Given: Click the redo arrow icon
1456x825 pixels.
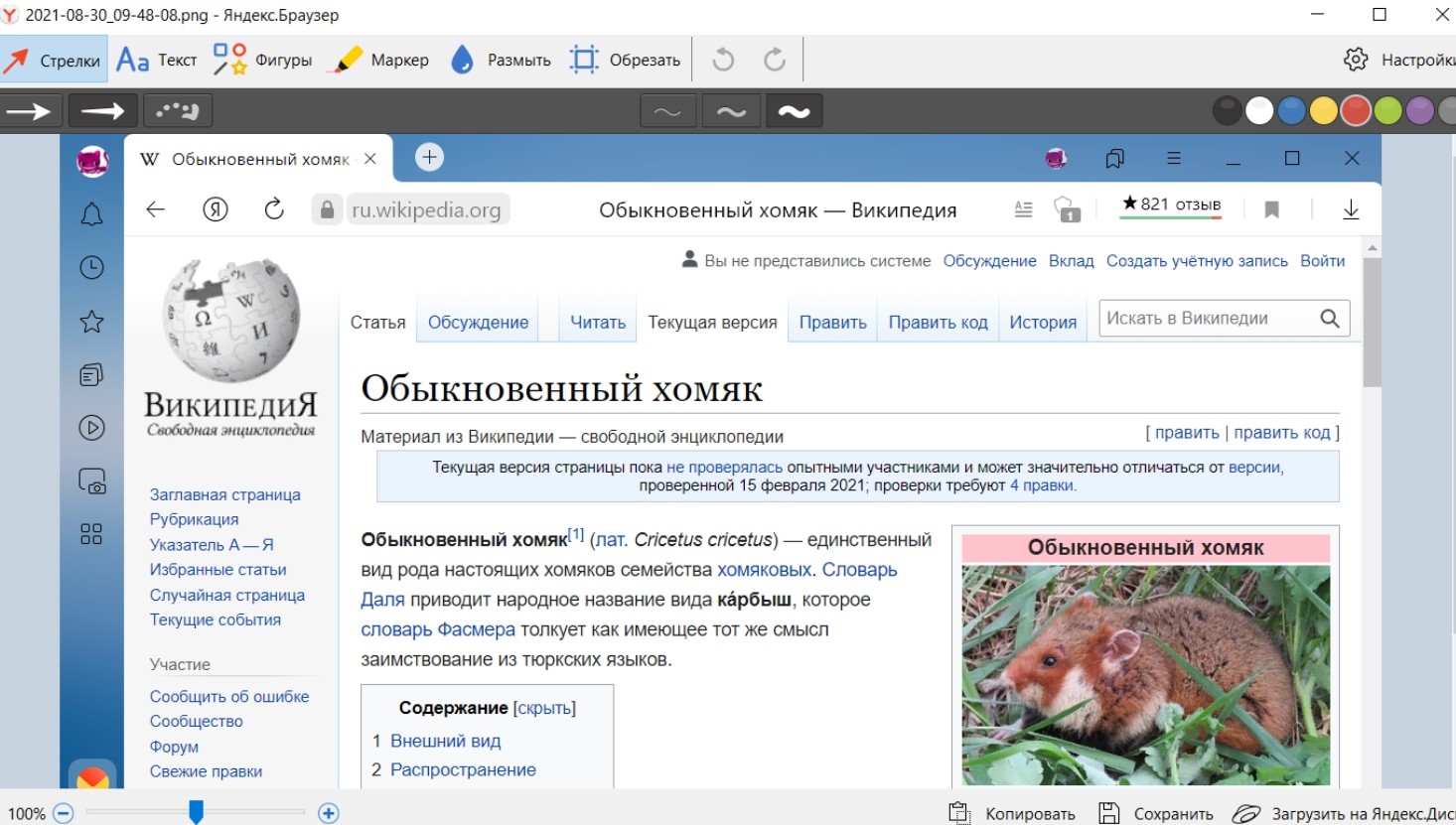Looking at the screenshot, I should (x=775, y=61).
